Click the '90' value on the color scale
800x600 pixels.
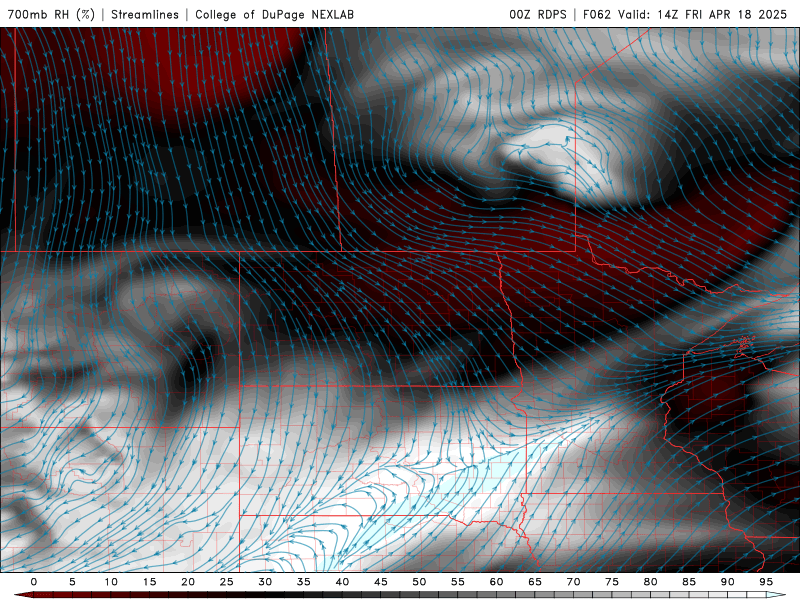[x=728, y=582]
